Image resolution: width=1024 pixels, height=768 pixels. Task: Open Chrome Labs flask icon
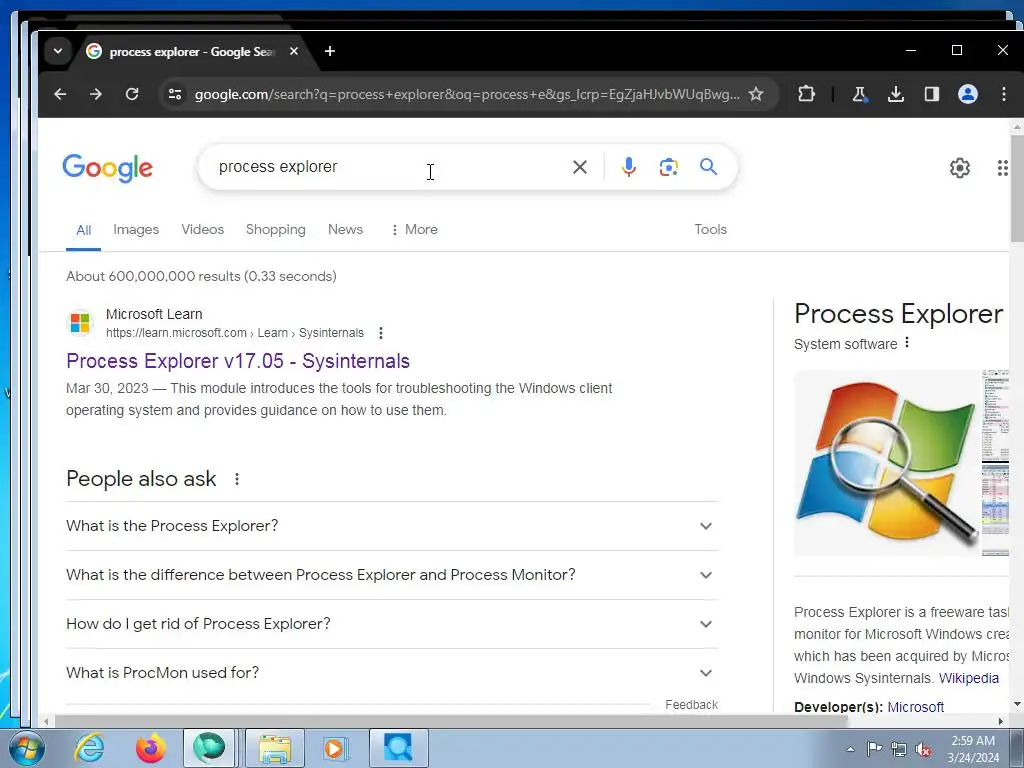coord(859,94)
